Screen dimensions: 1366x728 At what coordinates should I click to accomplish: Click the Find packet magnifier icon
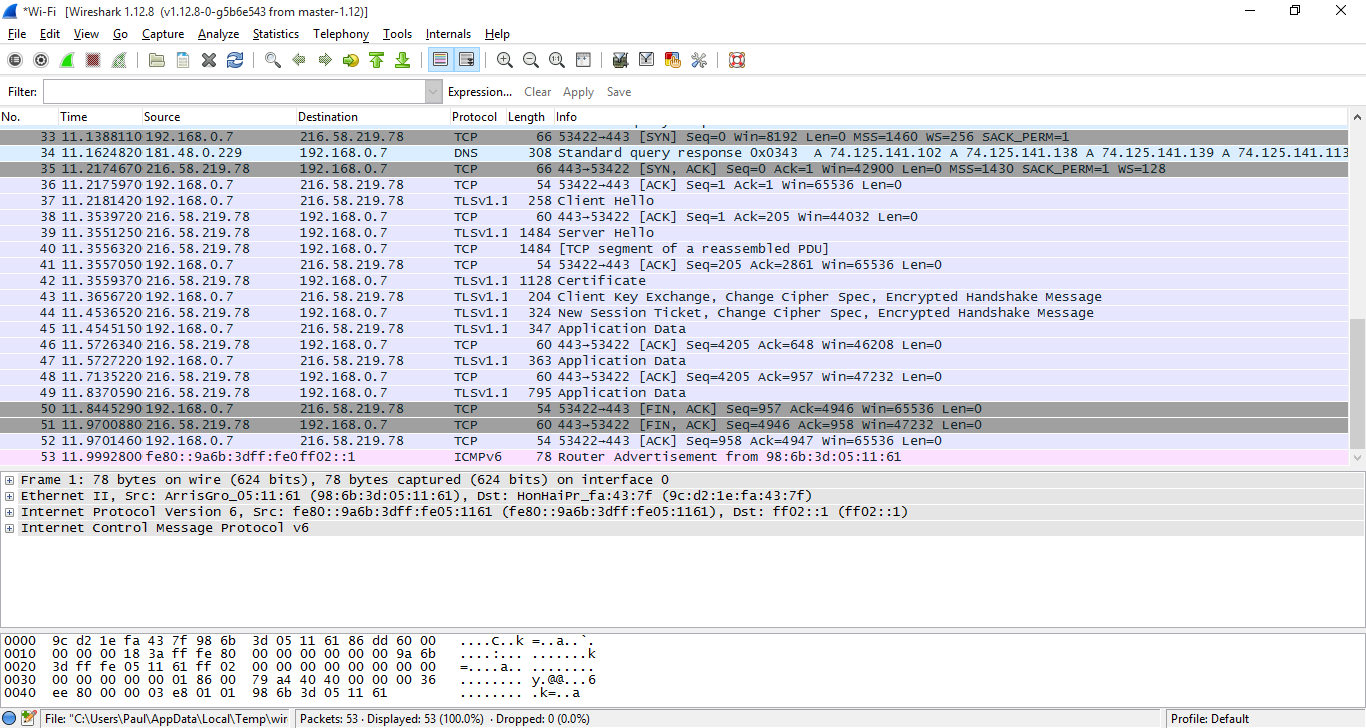tap(273, 60)
